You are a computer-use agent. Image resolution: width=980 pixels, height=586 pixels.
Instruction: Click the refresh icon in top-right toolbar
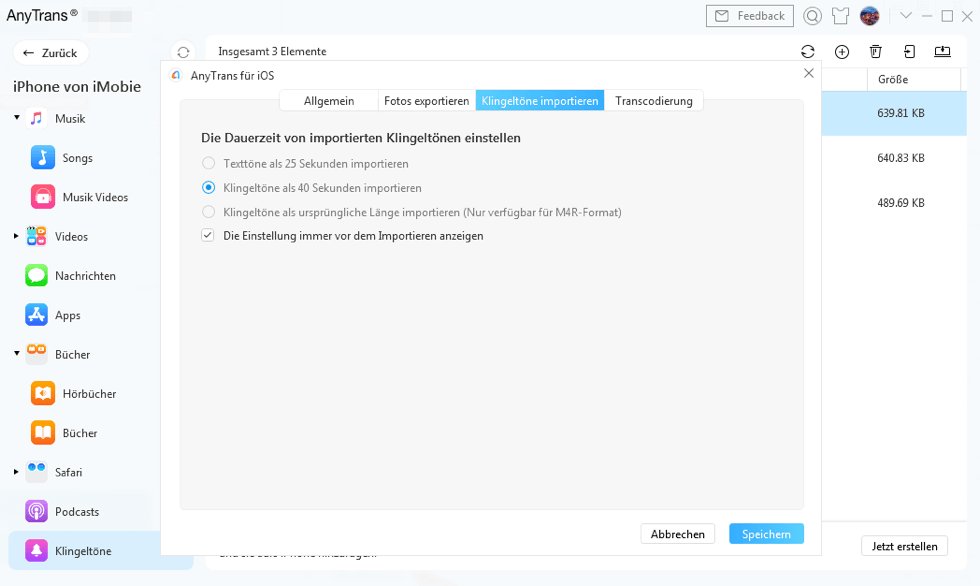point(808,51)
